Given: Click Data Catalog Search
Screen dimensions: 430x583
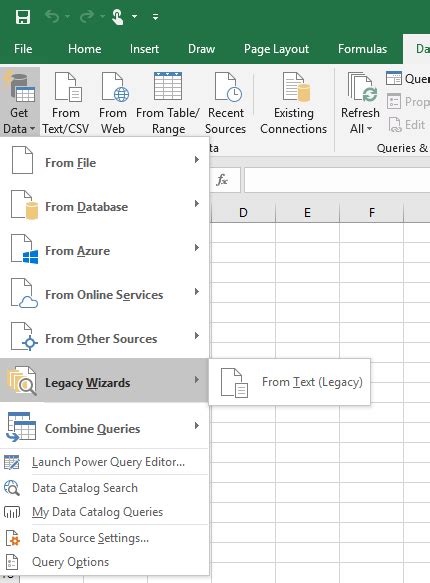Looking at the screenshot, I should [104, 488].
